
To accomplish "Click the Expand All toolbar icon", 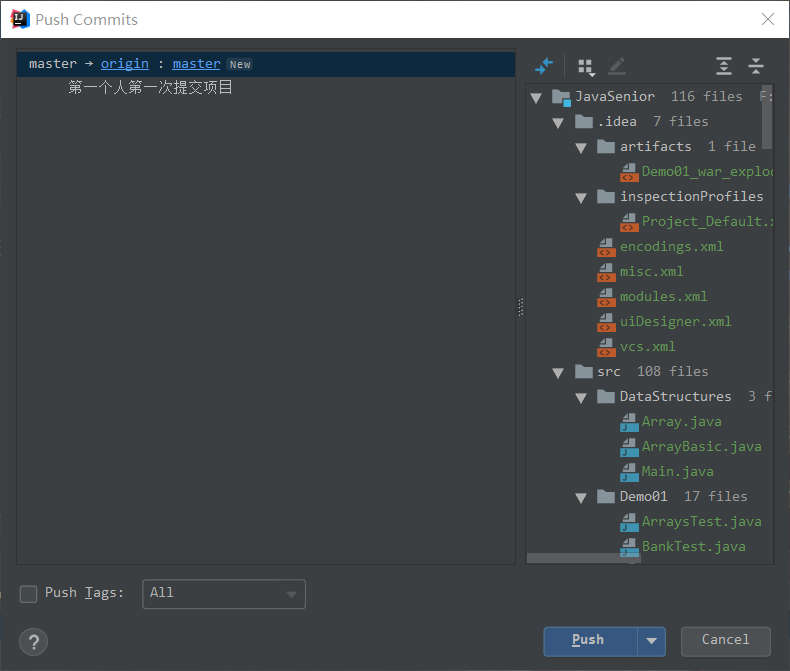I will coord(724,66).
